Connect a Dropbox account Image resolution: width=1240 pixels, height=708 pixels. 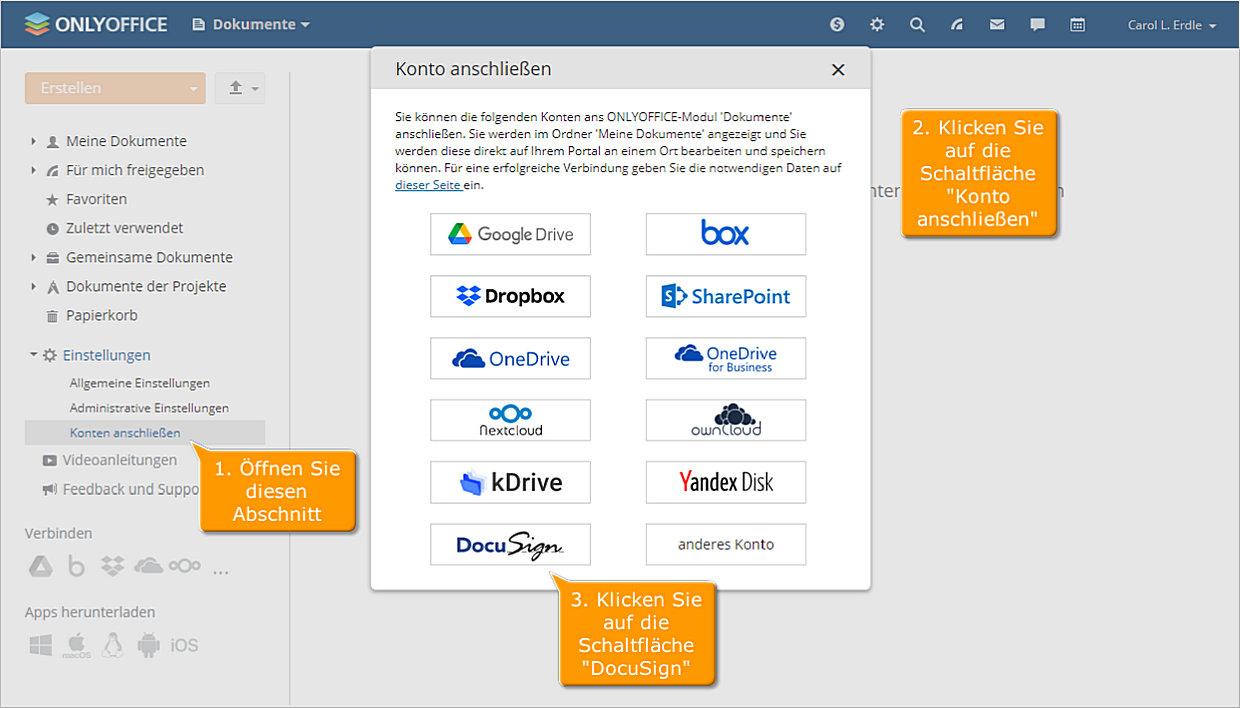(510, 296)
